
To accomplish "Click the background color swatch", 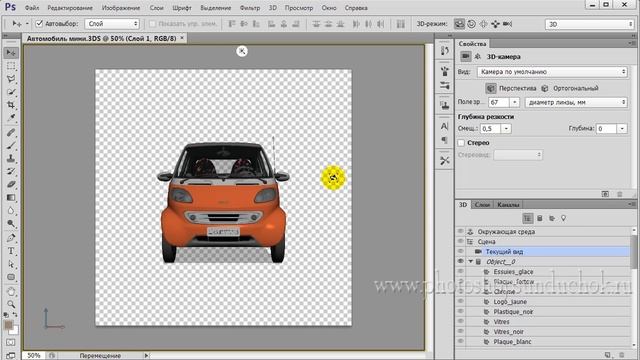I will click(14, 330).
